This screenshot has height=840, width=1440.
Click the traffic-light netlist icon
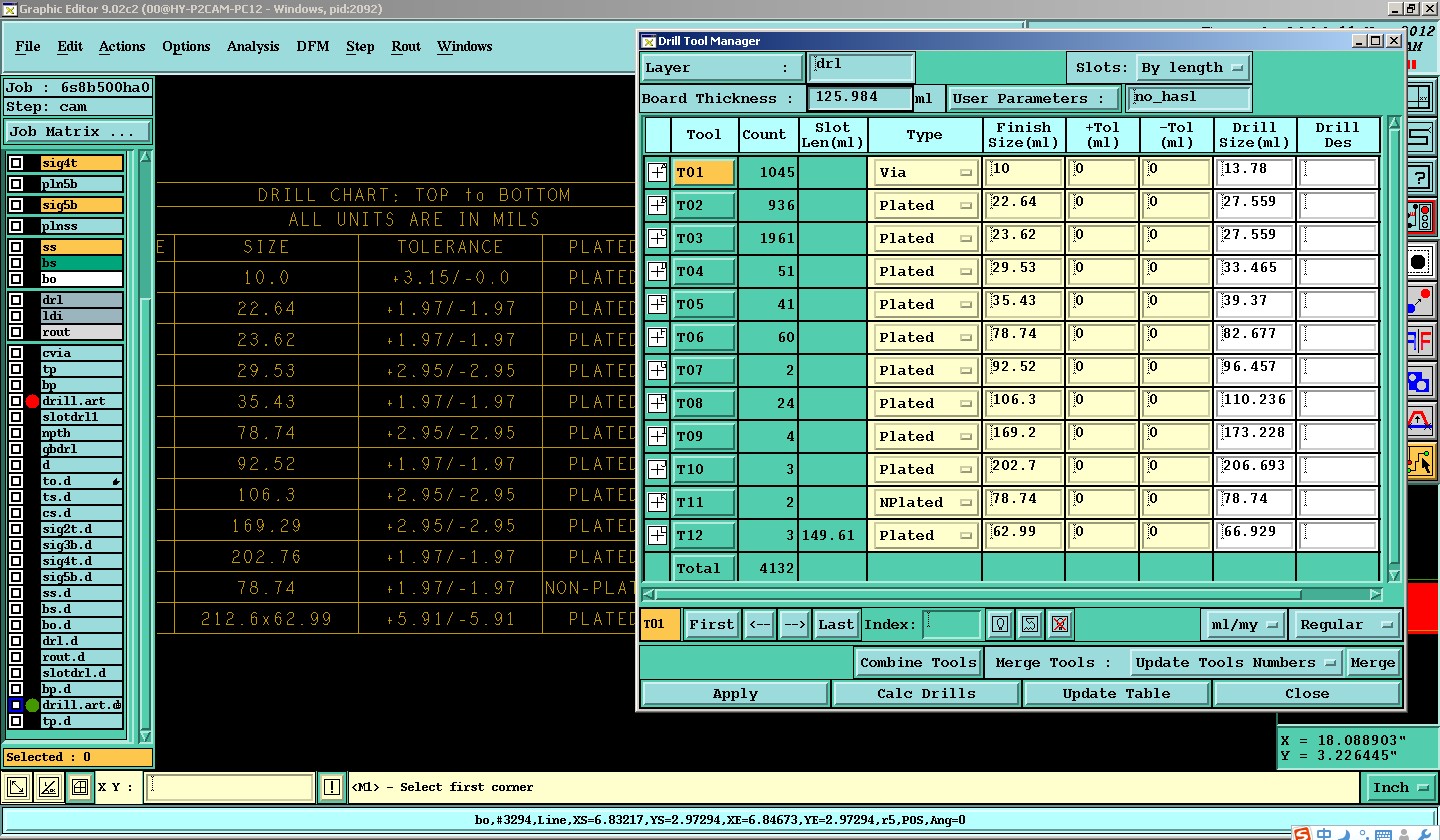1420,217
